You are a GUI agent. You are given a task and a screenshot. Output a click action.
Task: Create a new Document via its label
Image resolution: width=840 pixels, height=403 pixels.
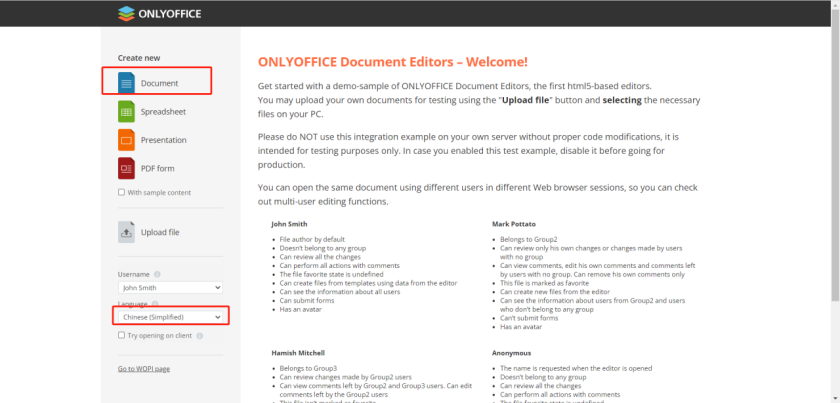[160, 84]
